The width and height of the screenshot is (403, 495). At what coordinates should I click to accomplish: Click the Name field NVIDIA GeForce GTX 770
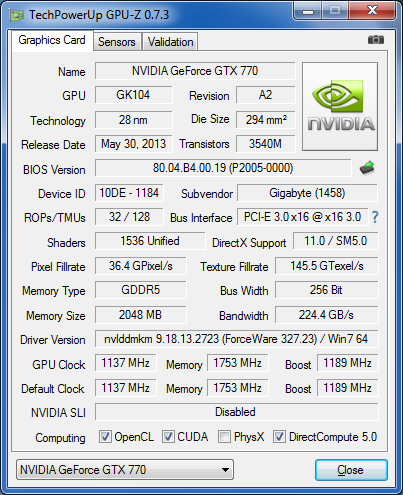[195, 71]
